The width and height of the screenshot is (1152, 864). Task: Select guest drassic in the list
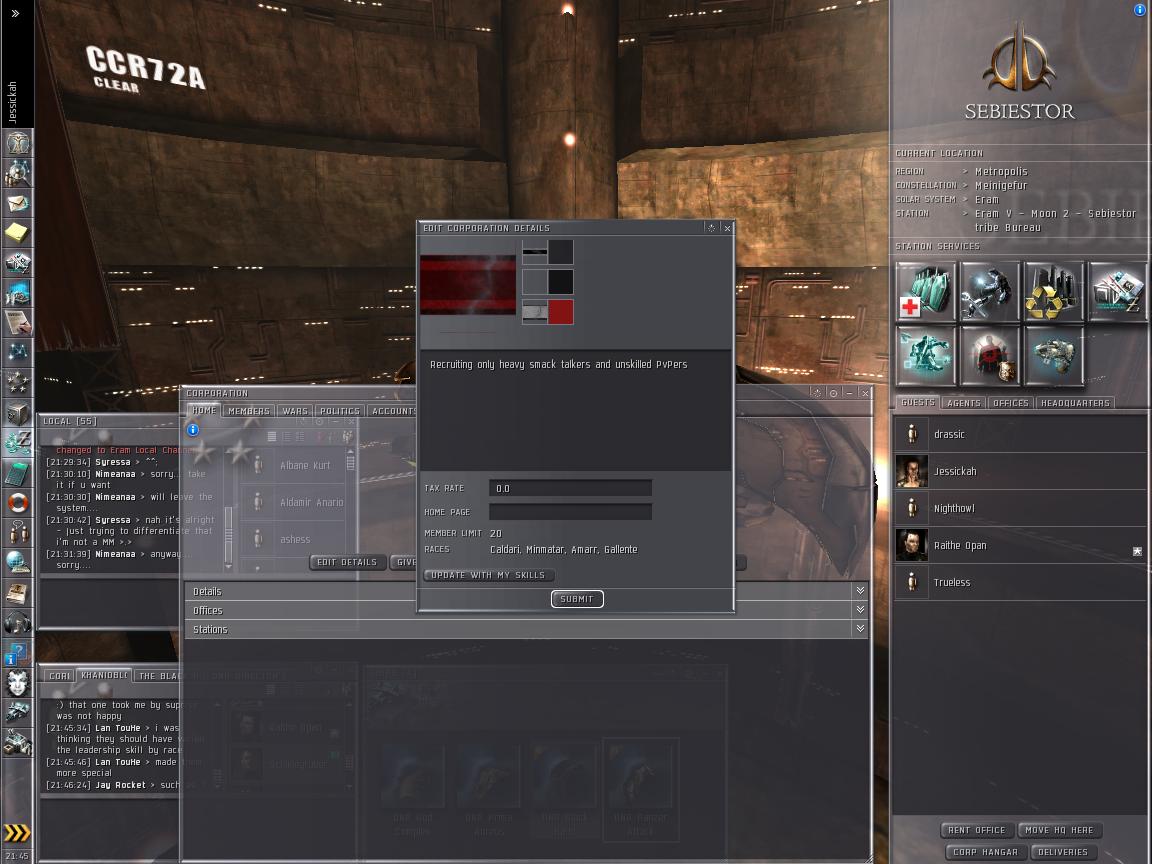point(1020,434)
